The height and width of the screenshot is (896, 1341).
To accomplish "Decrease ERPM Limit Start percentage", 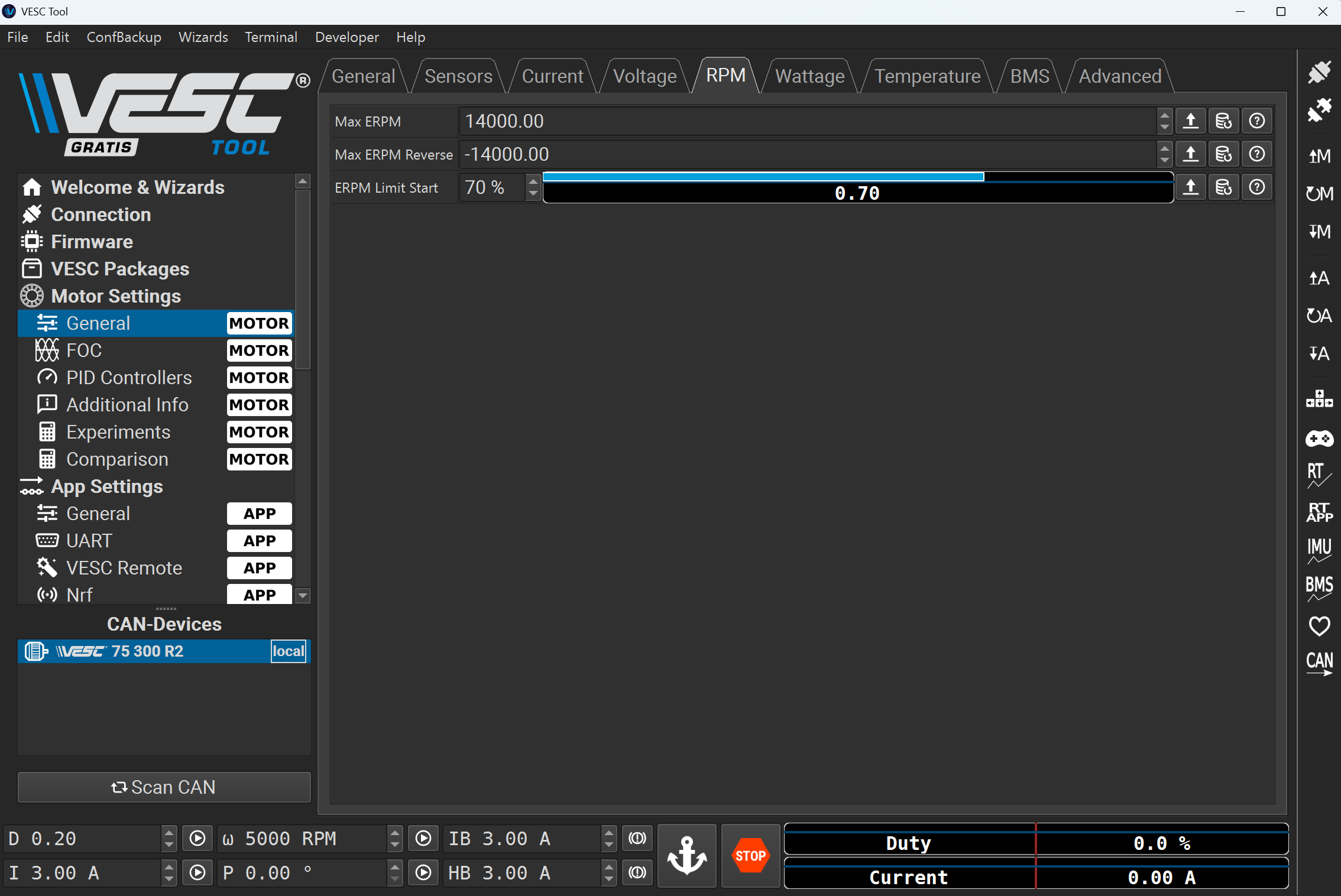I will coord(533,193).
